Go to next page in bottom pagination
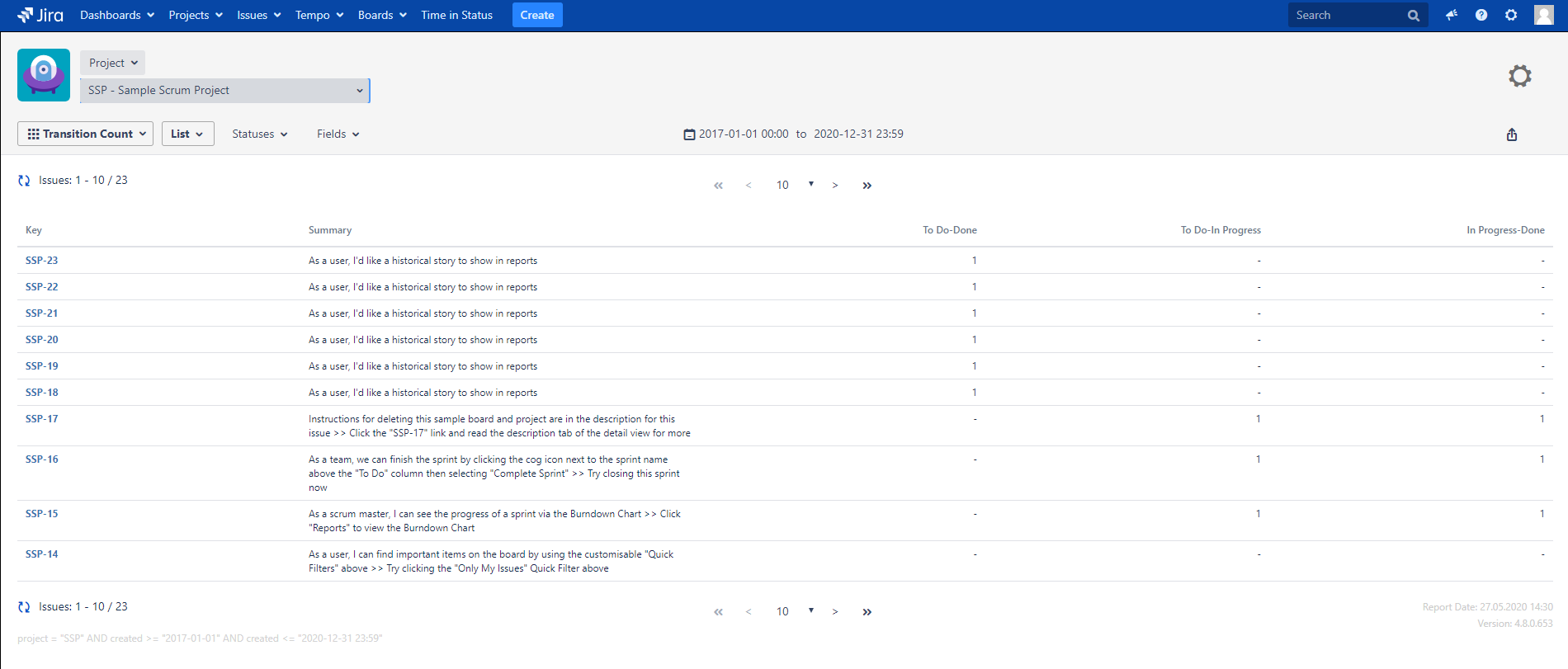The height and width of the screenshot is (669, 1568). (835, 612)
